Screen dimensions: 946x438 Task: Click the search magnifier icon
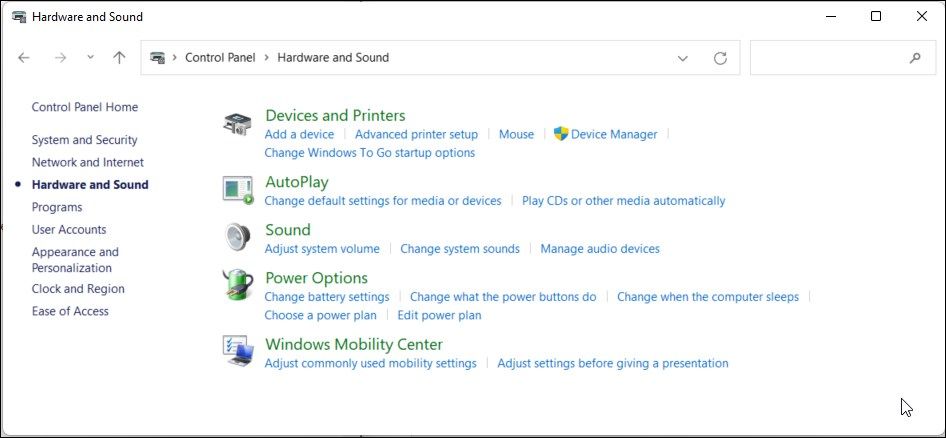915,58
